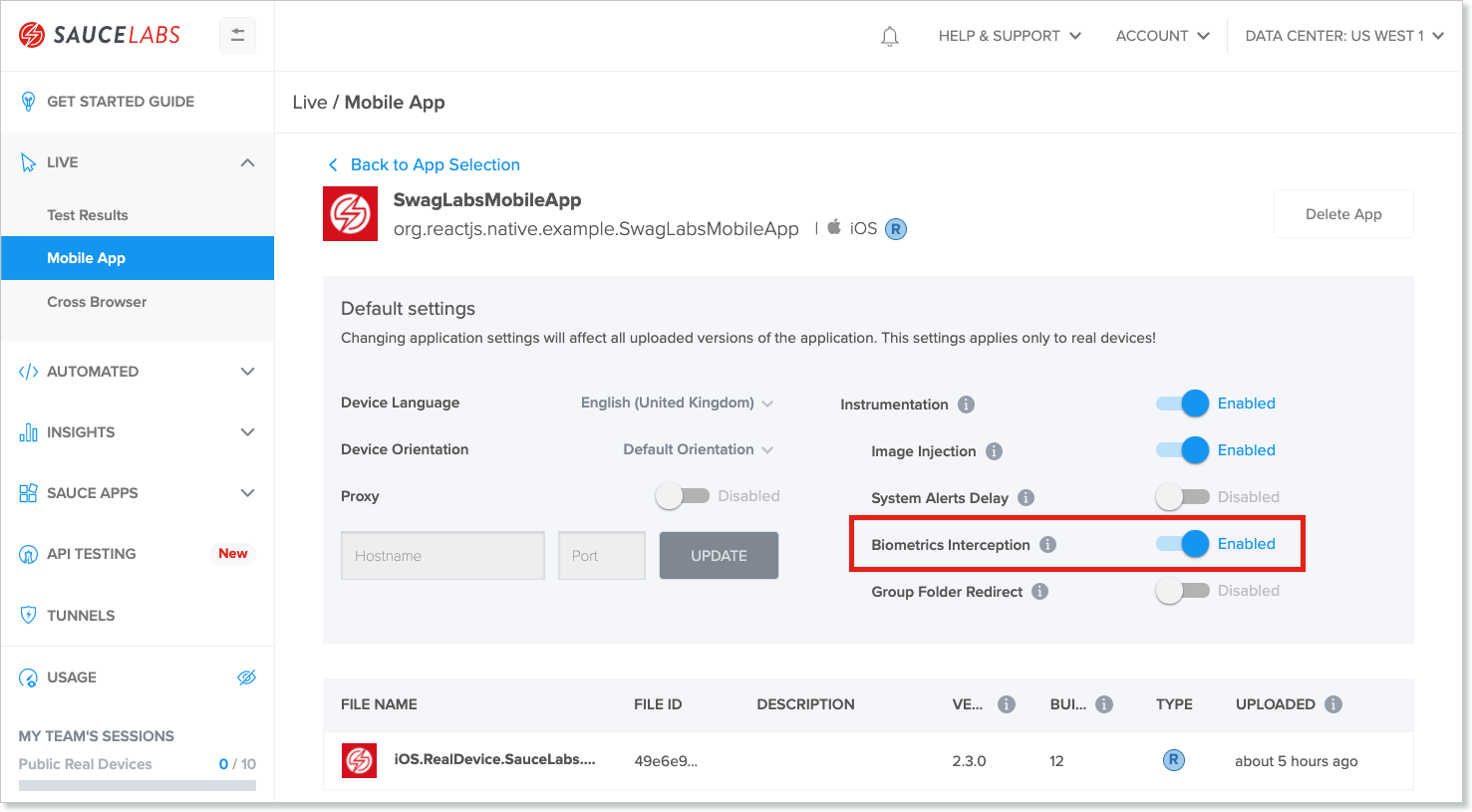Toggle usage visibility eye icon

[246, 677]
